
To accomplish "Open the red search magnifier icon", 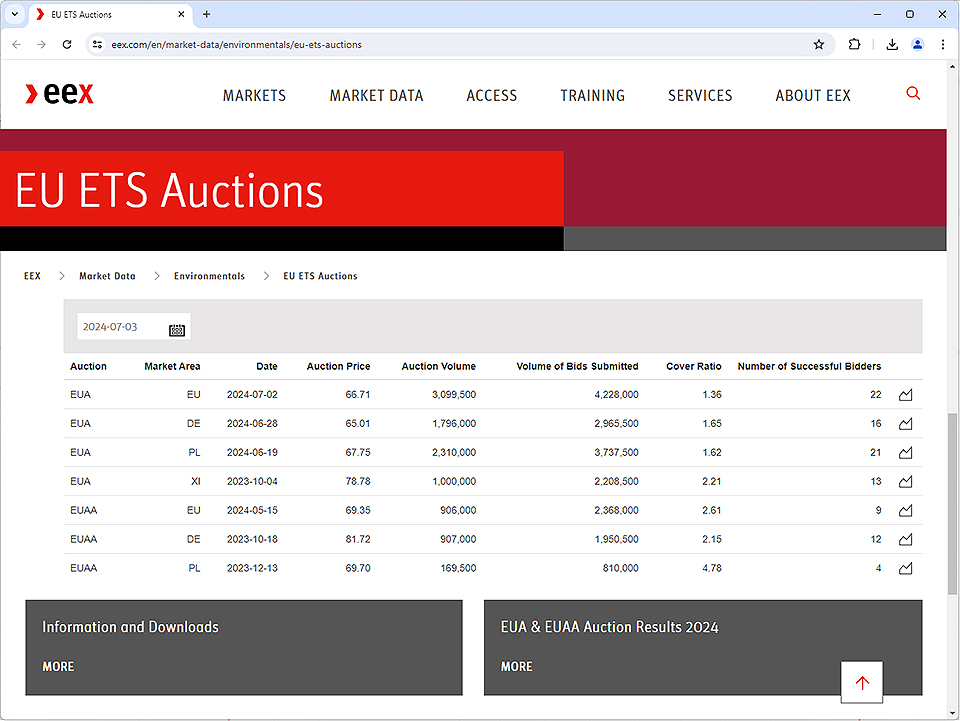I will point(912,94).
